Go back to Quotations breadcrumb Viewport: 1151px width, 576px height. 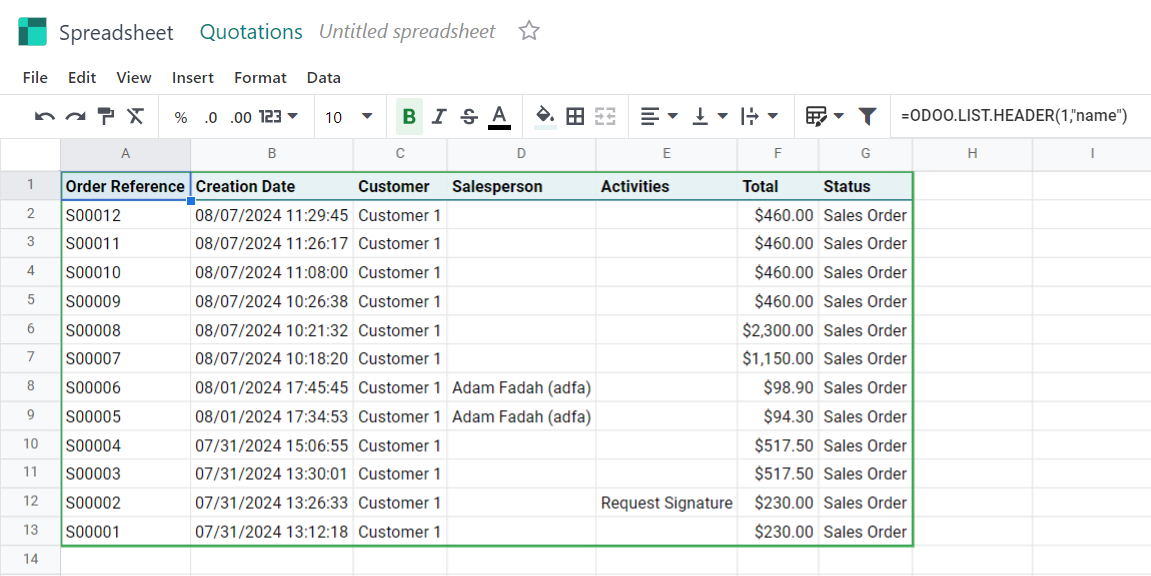click(251, 32)
